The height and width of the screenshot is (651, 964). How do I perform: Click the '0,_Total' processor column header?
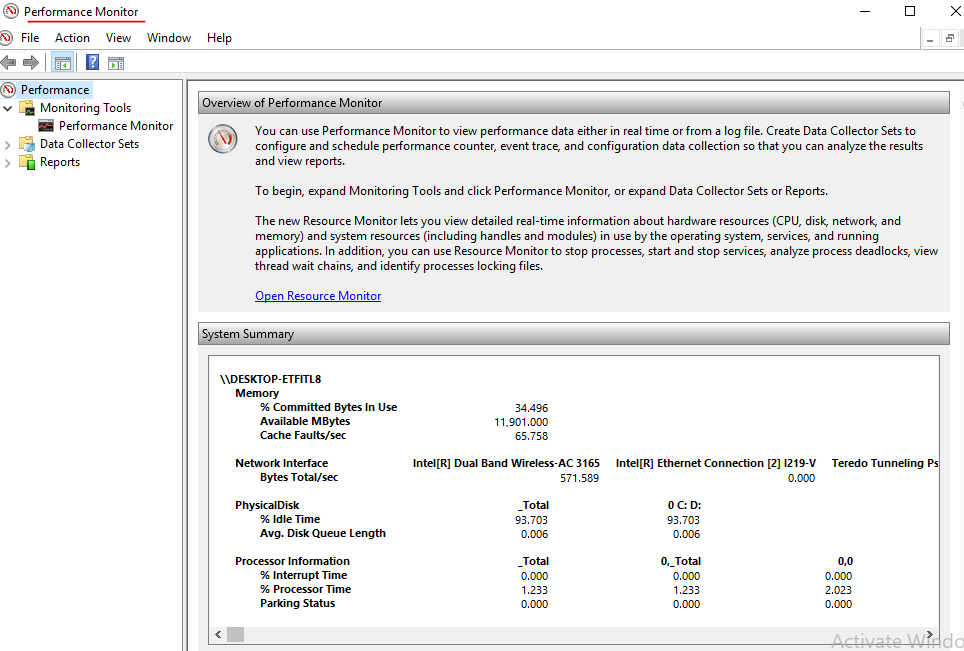(681, 561)
